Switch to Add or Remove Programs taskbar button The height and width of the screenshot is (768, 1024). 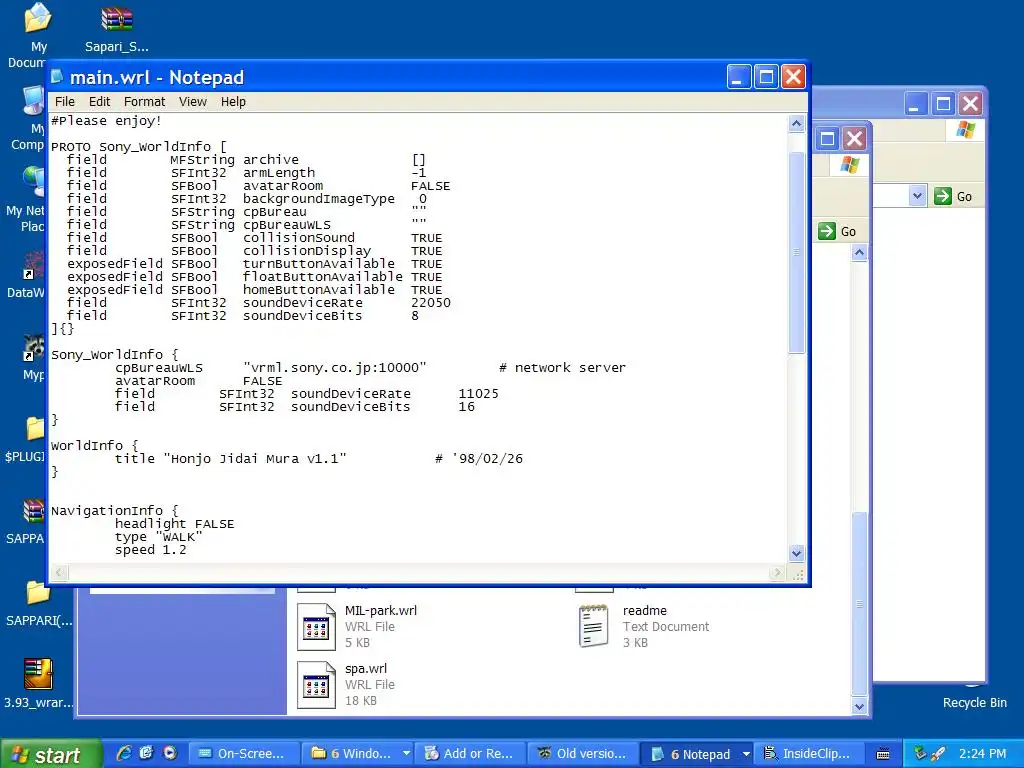point(472,754)
